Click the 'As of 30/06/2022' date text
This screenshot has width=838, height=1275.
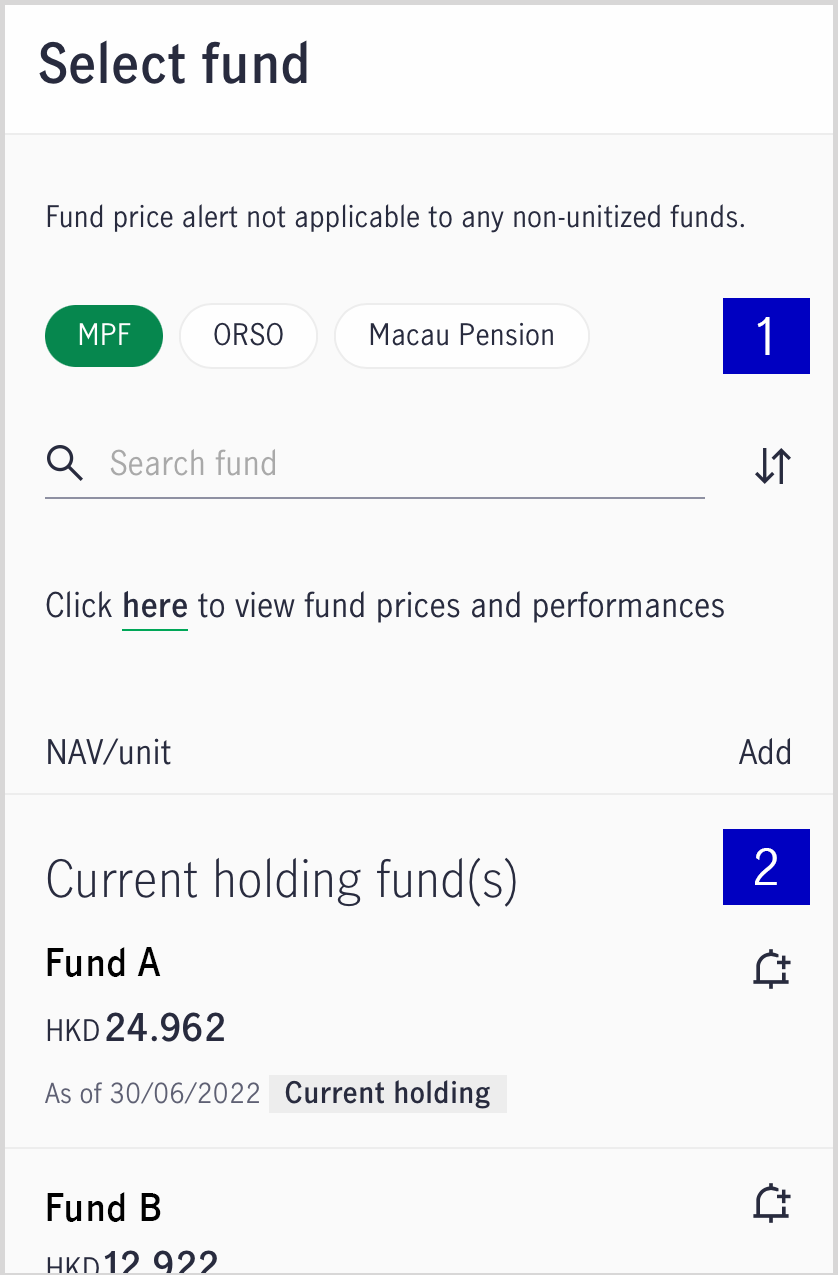pyautogui.click(x=153, y=1093)
